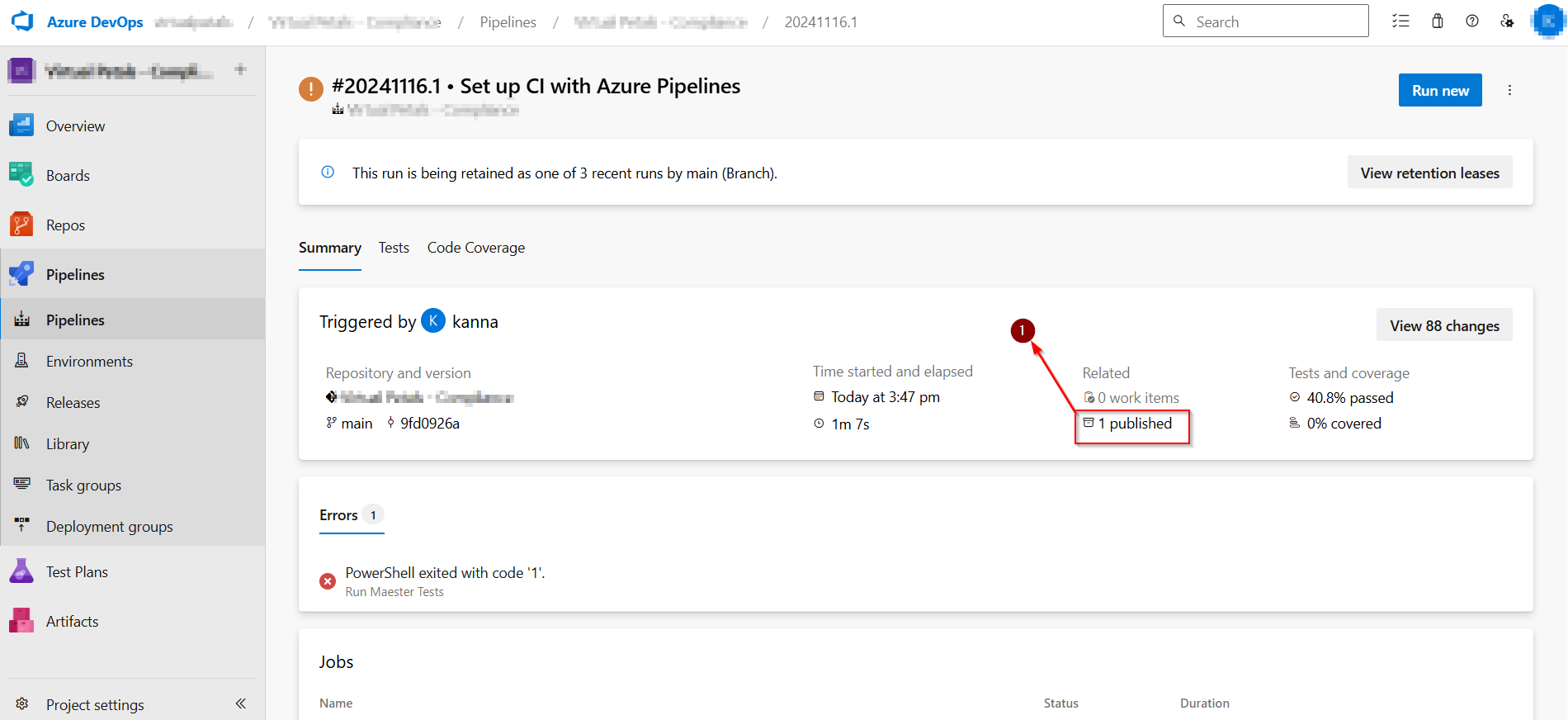Click 'Today at 3:47 pm' start time
Image resolution: width=1568 pixels, height=720 pixels.
tap(886, 396)
